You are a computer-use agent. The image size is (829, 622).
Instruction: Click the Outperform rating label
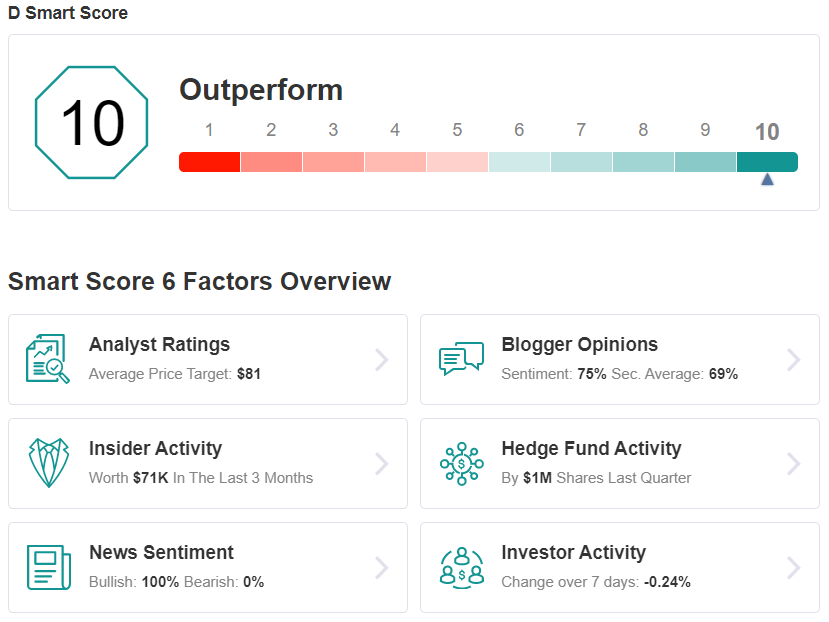point(261,90)
